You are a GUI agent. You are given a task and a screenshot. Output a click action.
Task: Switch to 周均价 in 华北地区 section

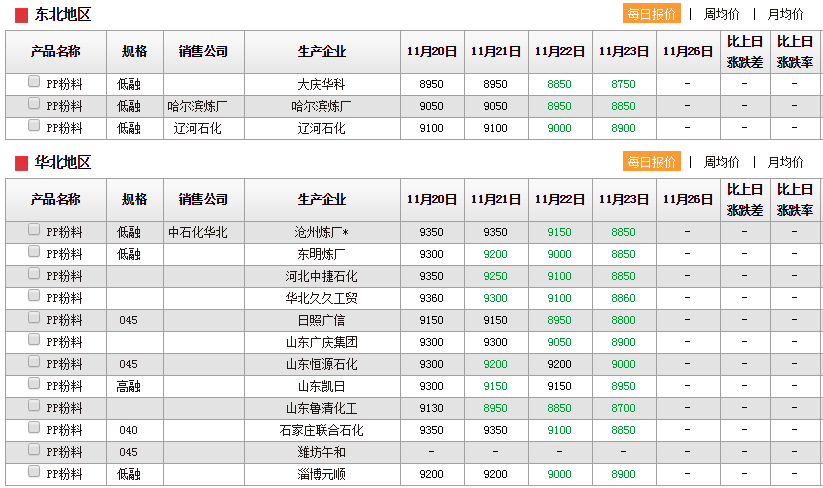pyautogui.click(x=721, y=162)
